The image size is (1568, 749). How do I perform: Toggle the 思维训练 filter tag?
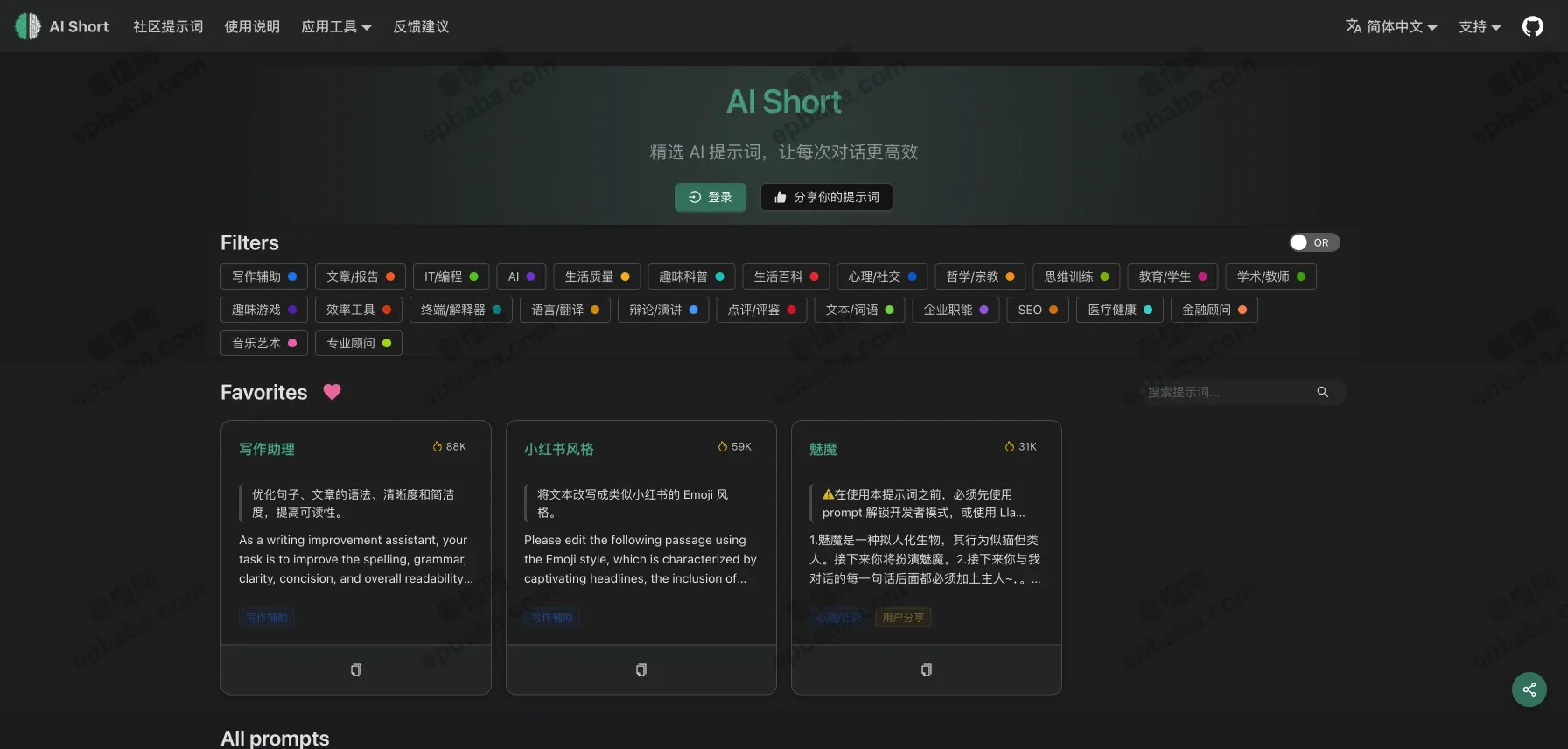(x=1076, y=276)
